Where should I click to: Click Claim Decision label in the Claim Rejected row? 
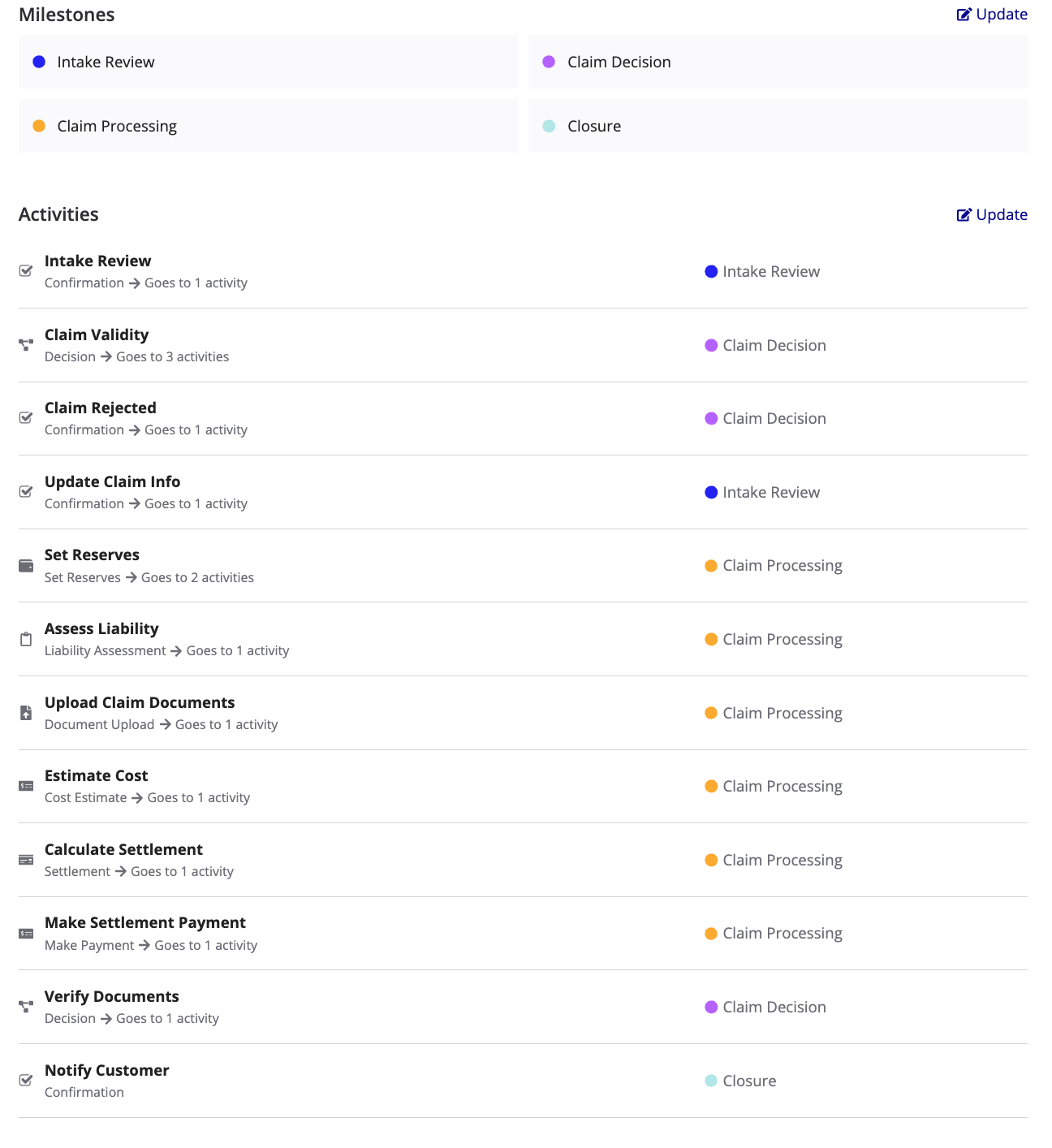click(x=774, y=418)
